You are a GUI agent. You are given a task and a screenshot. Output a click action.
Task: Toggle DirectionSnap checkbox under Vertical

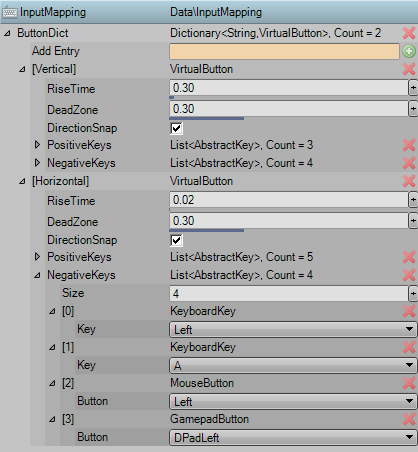click(x=176, y=128)
